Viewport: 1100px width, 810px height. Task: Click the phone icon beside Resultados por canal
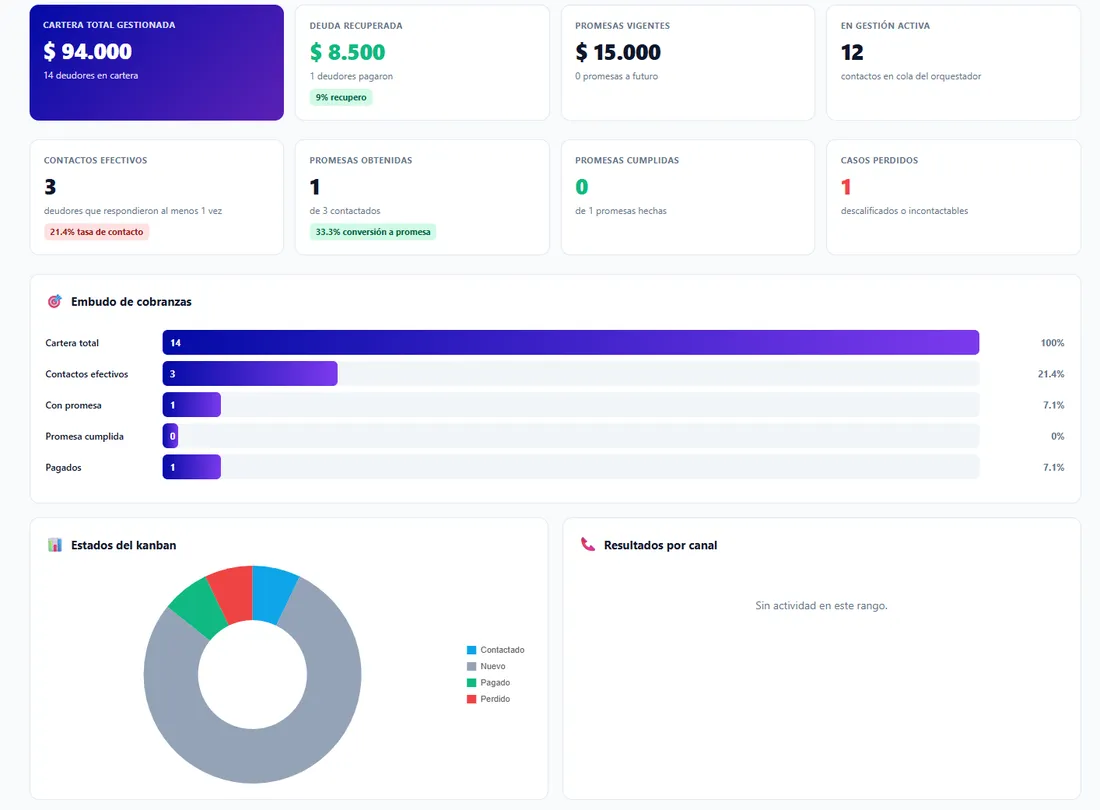(587, 544)
